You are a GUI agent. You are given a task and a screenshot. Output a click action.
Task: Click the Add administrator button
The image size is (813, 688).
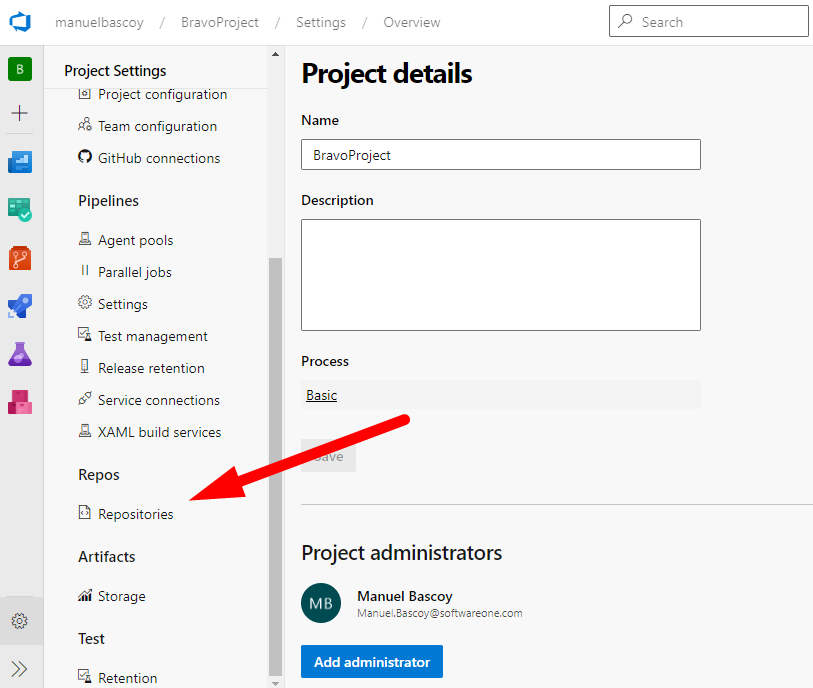coord(371,662)
